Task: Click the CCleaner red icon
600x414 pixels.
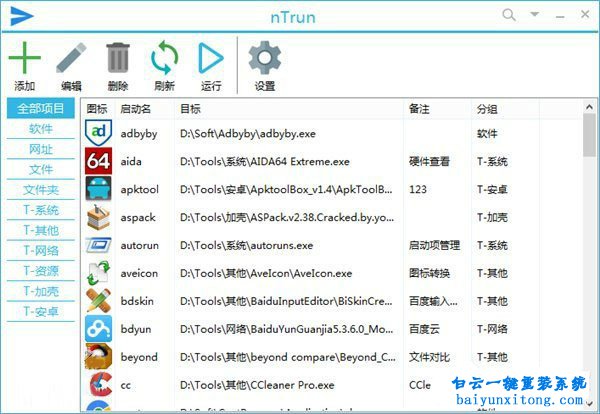Action: pos(100,385)
